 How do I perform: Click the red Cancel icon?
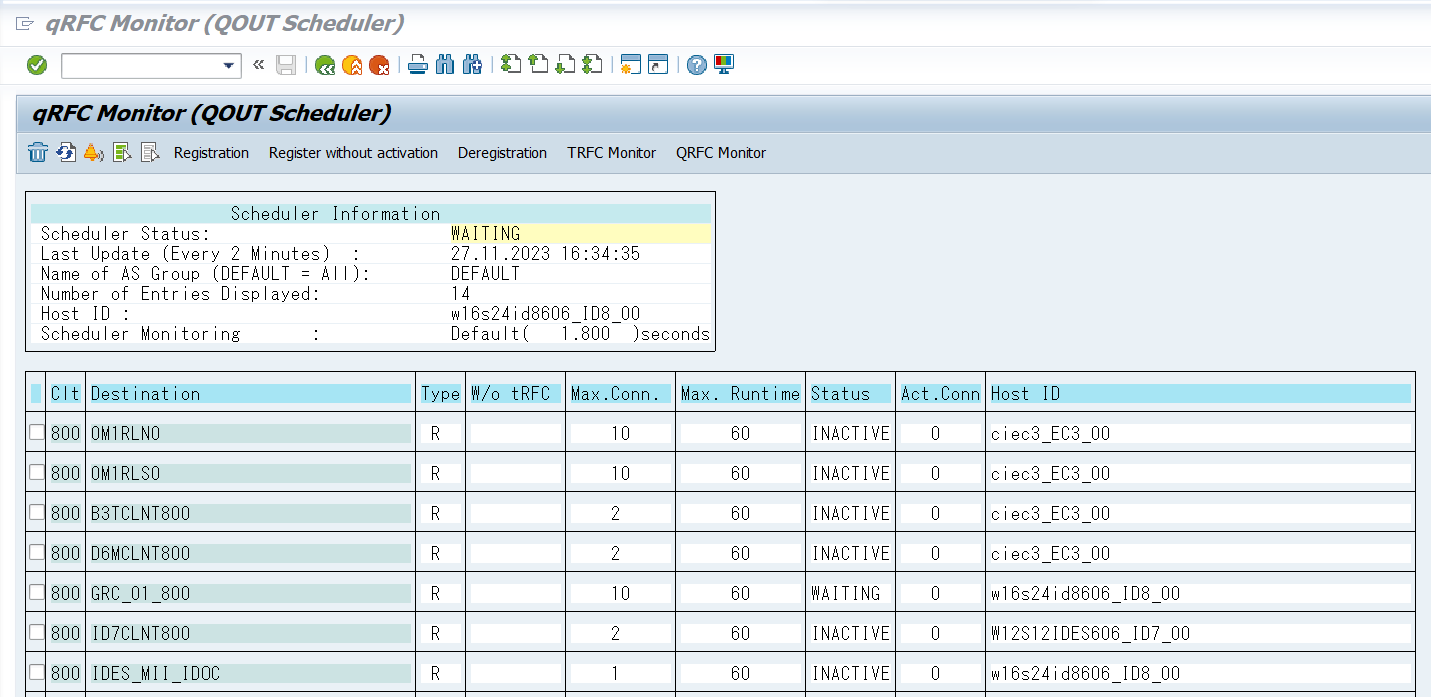[x=379, y=65]
